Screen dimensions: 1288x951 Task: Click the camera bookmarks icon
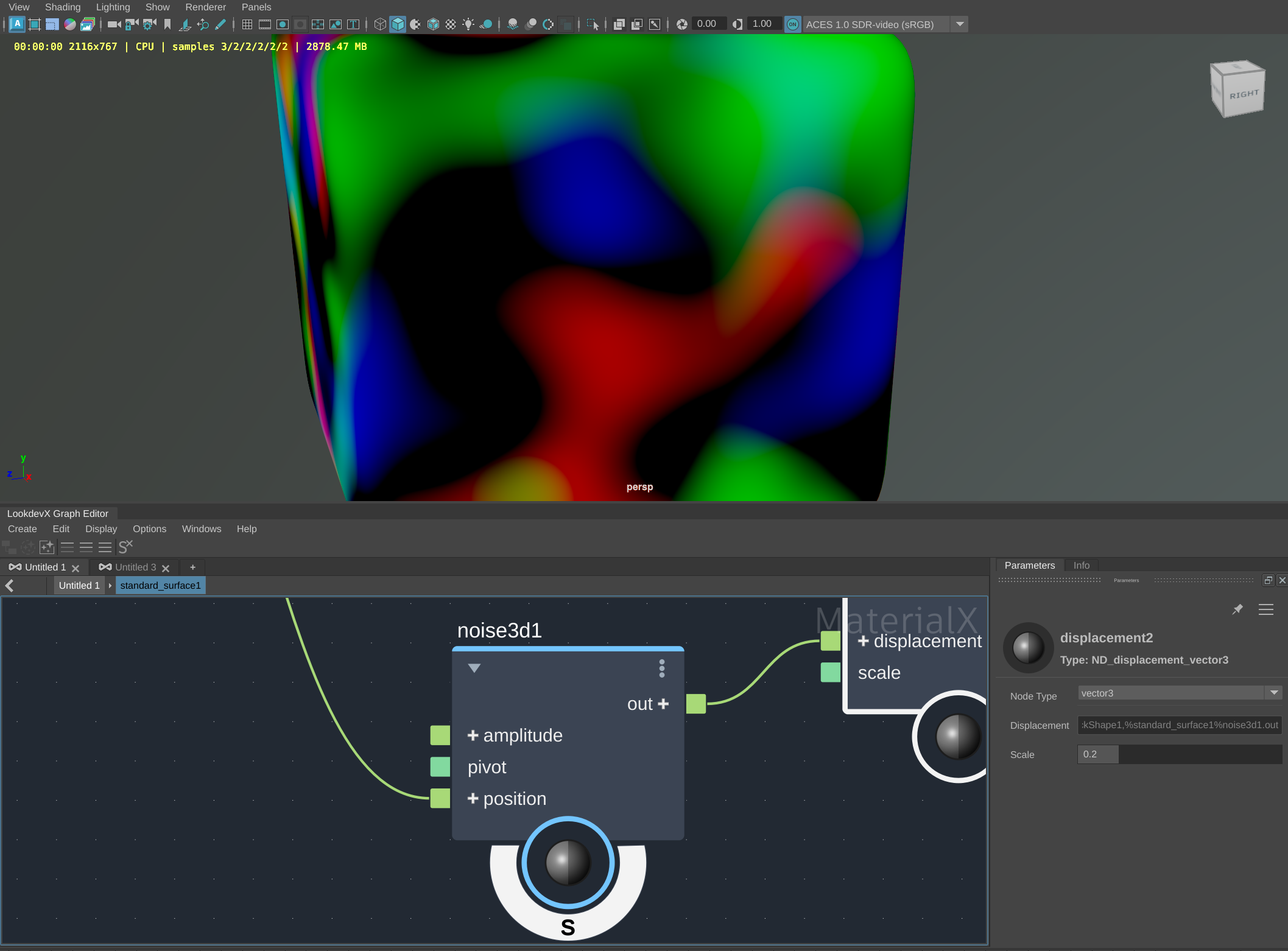[167, 24]
